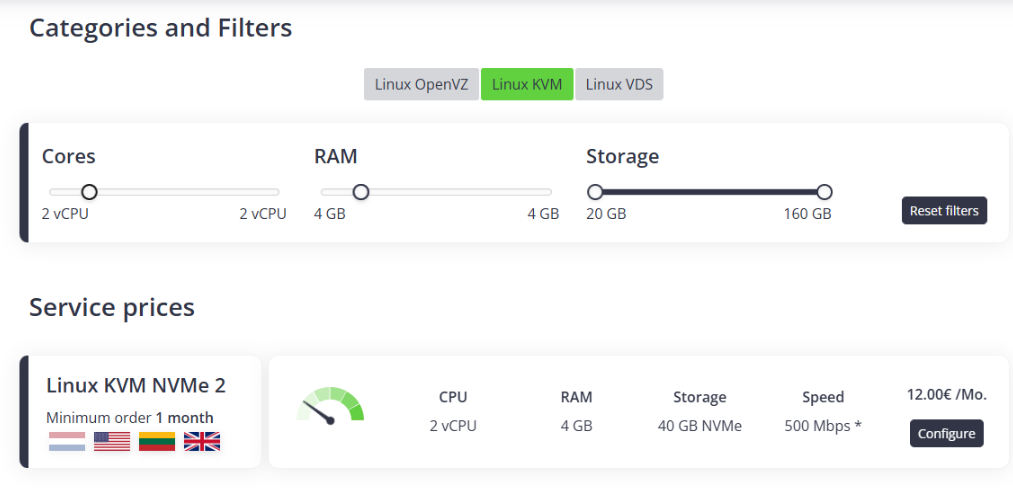Click the 160 GB storage maximum label

(x=807, y=214)
